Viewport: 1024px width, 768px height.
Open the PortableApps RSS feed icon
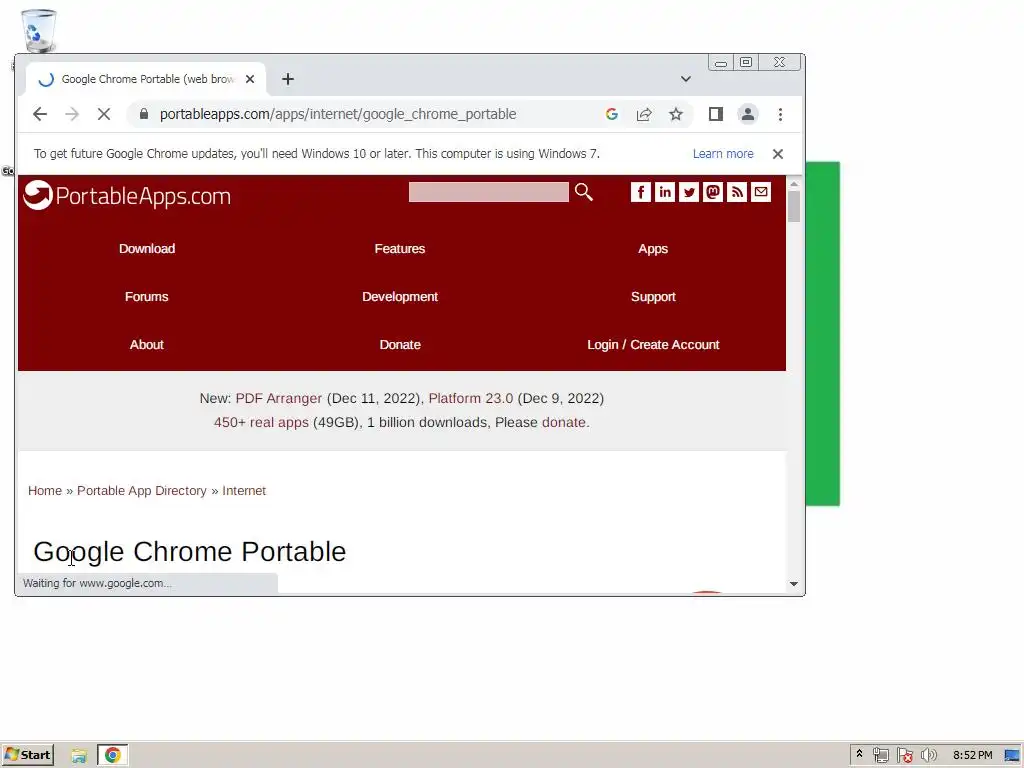[737, 192]
